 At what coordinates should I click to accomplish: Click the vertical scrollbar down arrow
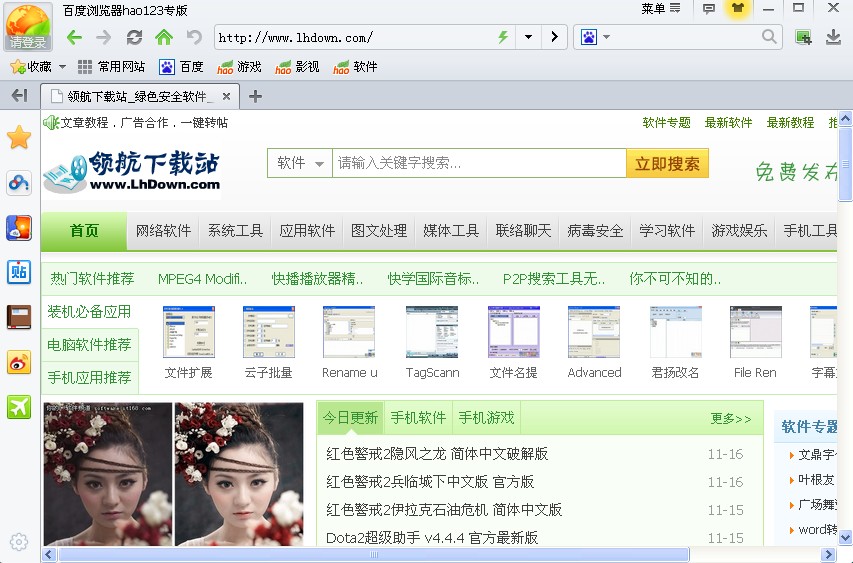[845, 537]
